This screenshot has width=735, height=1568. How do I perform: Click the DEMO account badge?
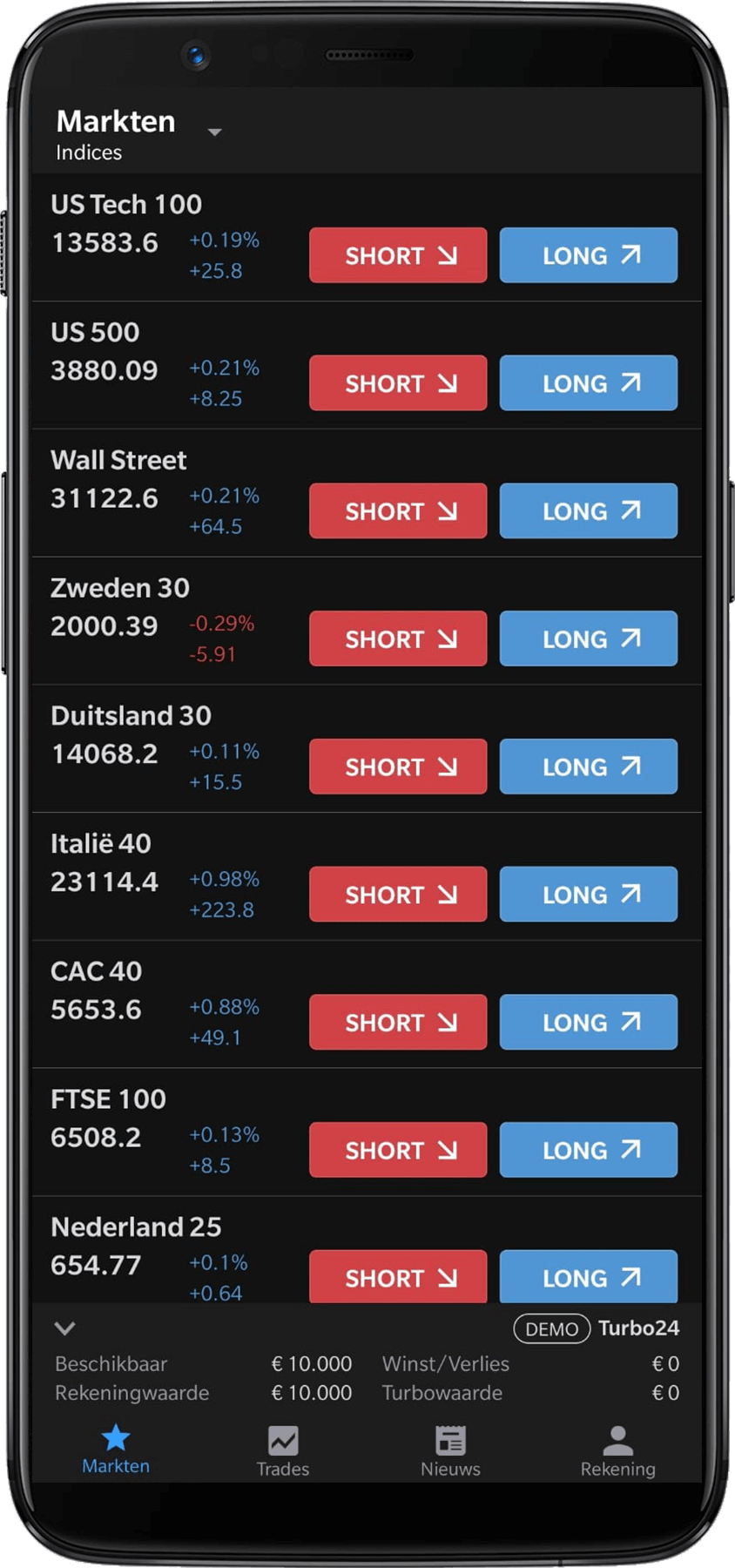click(x=552, y=1328)
